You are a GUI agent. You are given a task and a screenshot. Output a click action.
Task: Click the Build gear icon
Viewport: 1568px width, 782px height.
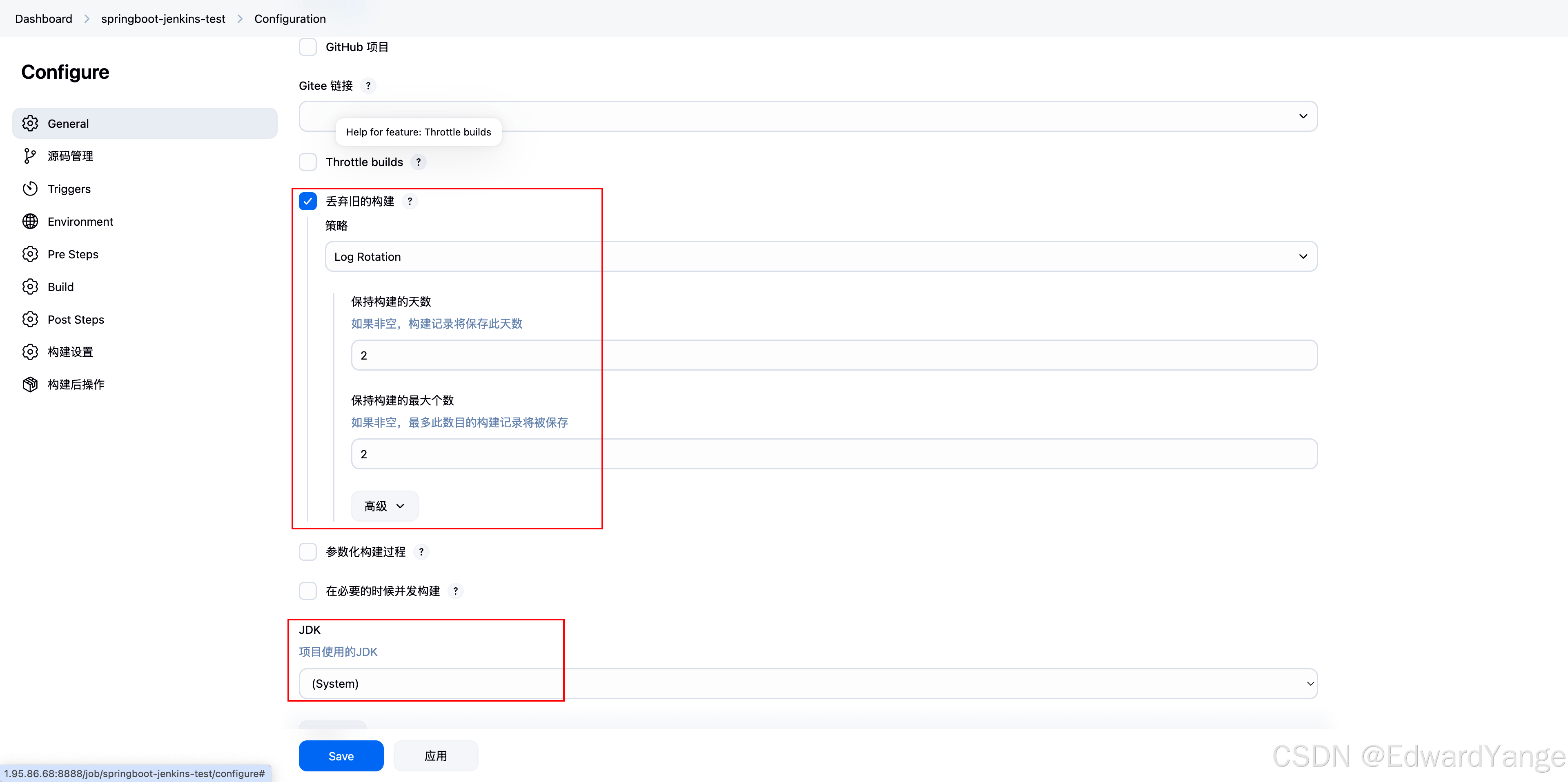(x=30, y=287)
